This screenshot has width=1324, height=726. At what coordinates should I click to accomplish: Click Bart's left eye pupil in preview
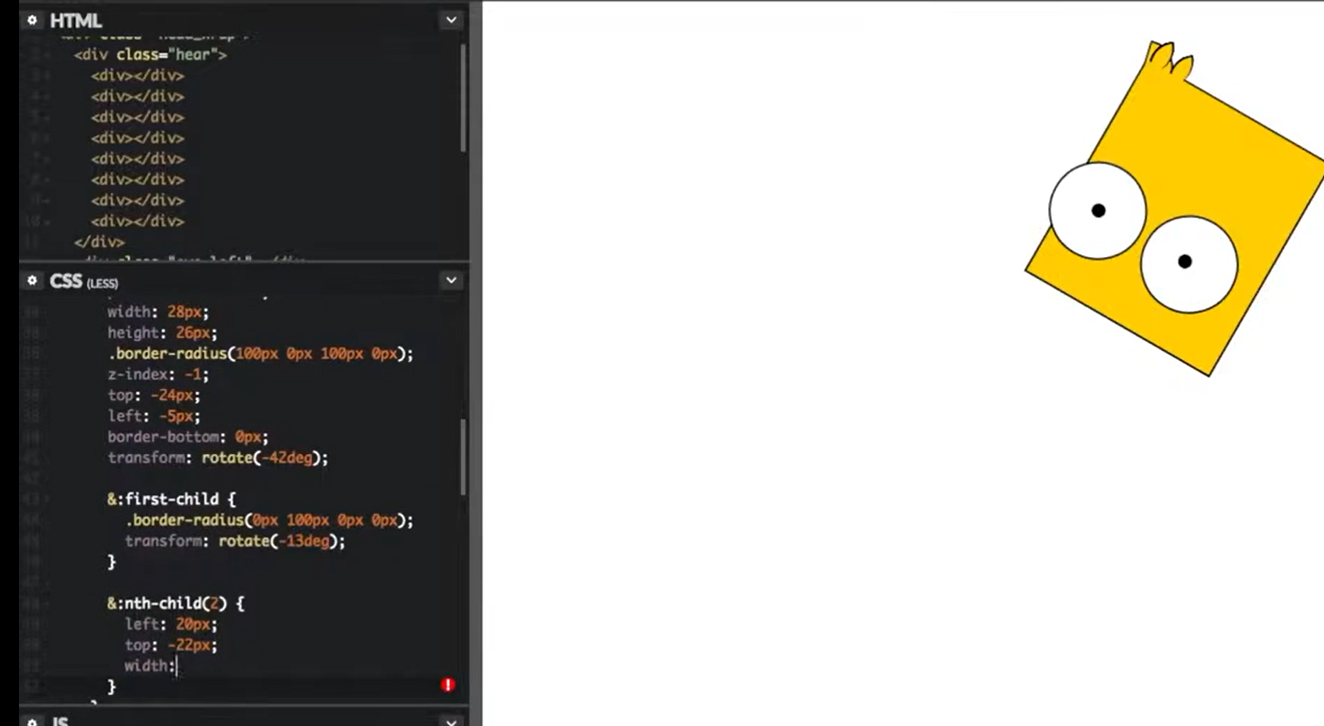(x=1098, y=210)
